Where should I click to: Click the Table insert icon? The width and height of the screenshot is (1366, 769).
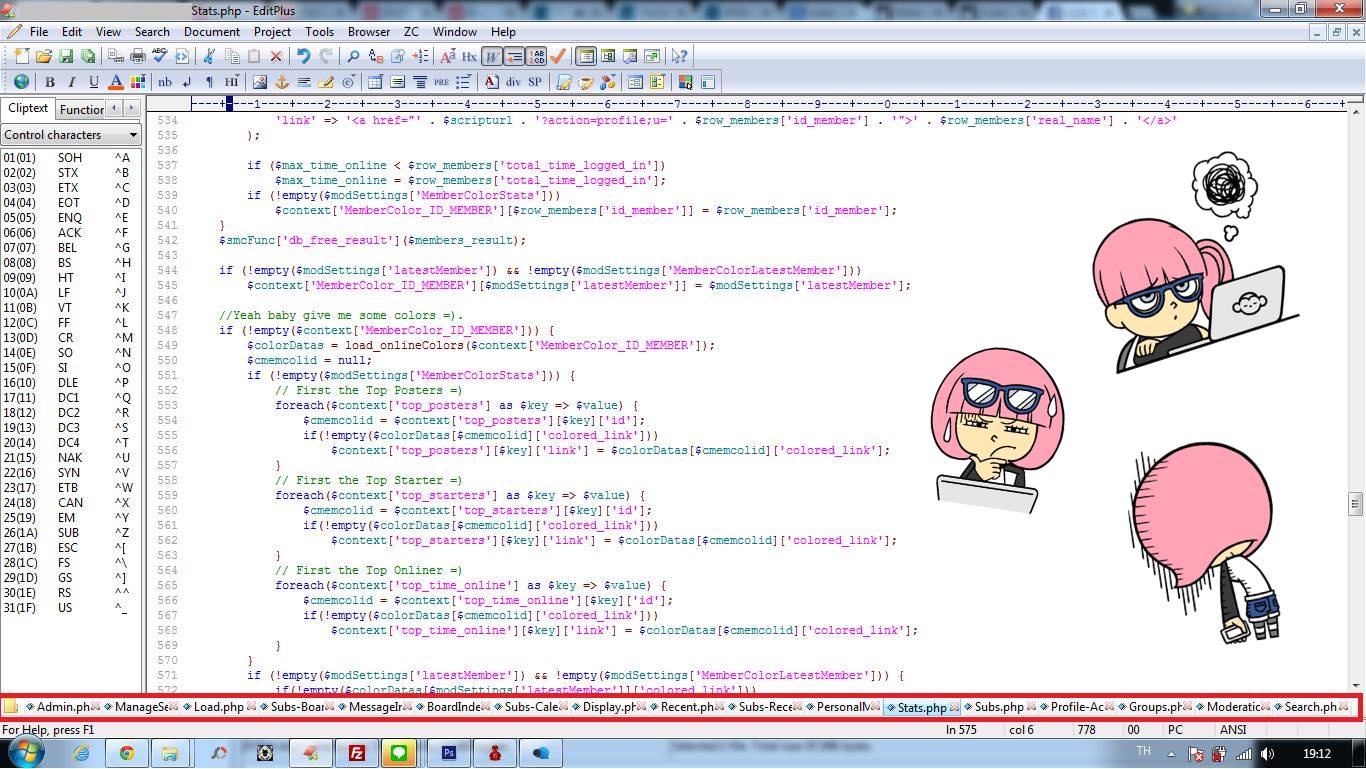click(x=376, y=82)
